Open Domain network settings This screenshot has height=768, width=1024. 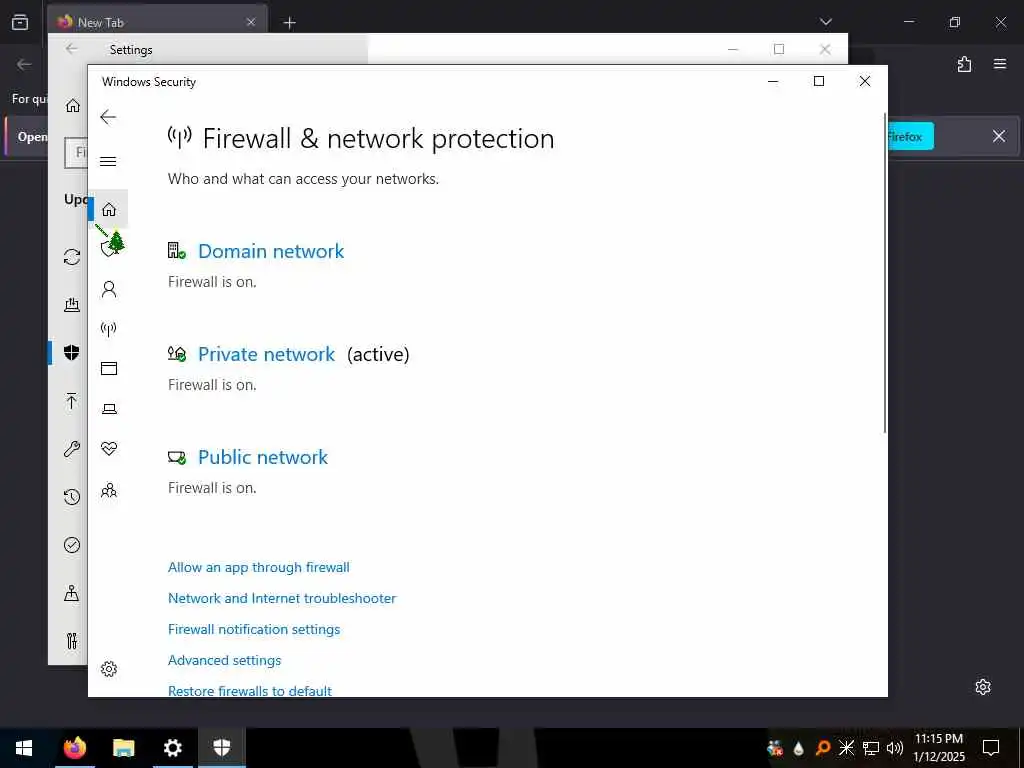click(x=271, y=251)
